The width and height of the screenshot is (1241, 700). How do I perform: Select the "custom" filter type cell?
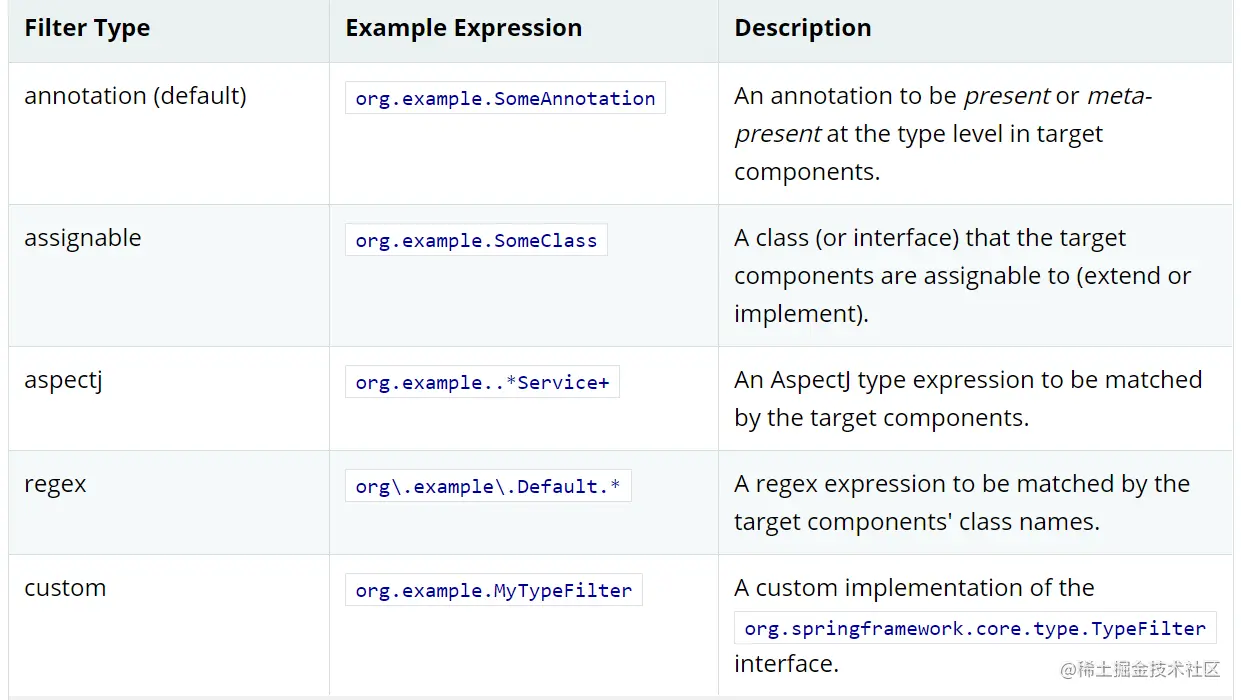(65, 588)
